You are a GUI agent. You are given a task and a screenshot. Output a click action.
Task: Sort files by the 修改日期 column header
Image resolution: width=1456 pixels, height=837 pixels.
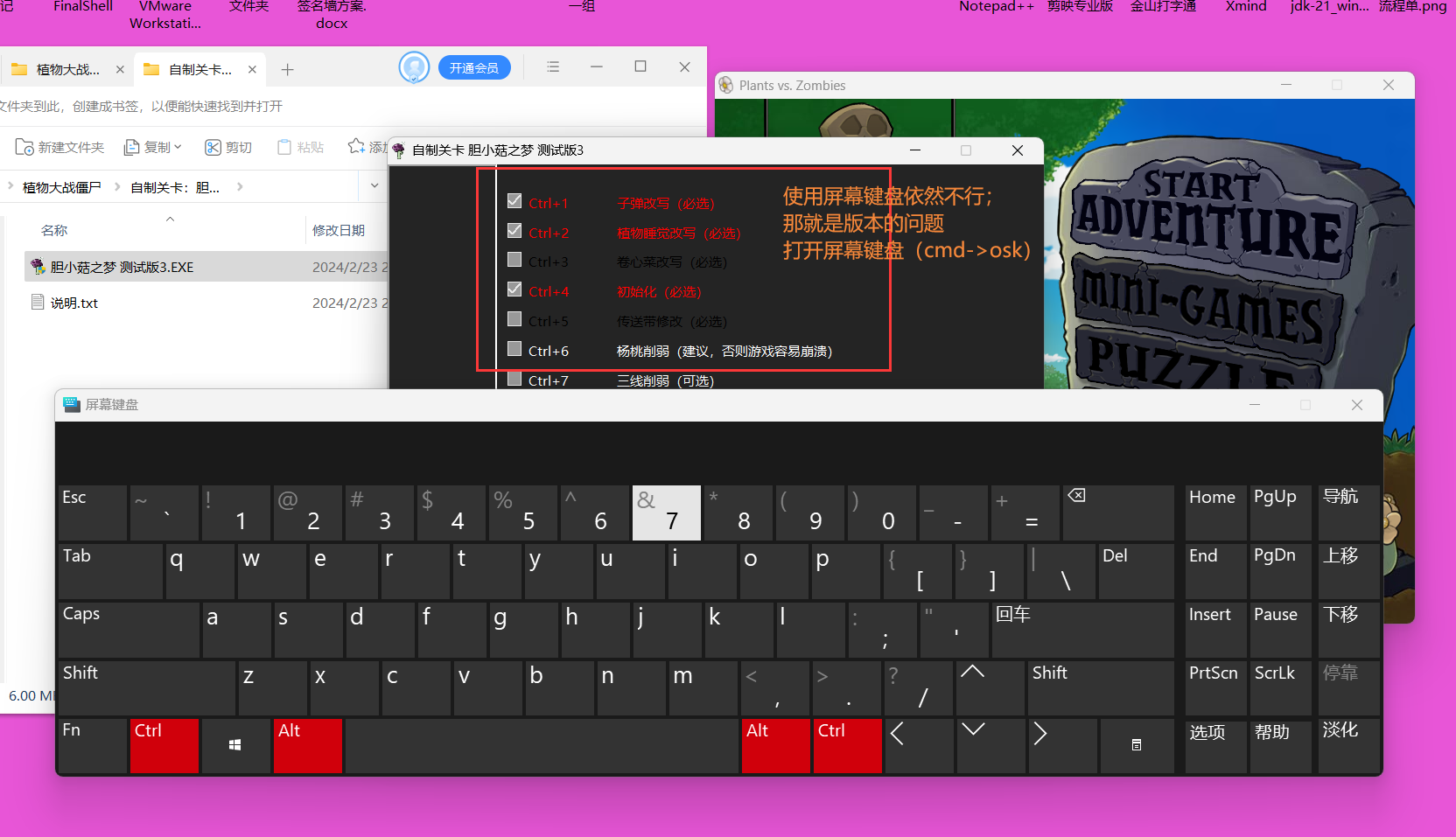point(339,230)
